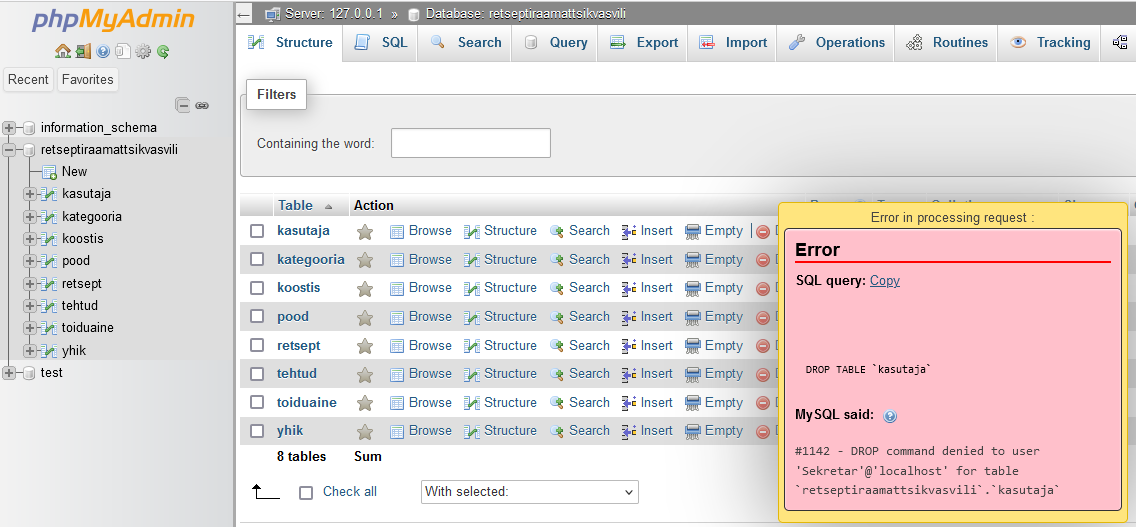This screenshot has height=527, width=1136.
Task: Open the Export tab
Action: (644, 43)
